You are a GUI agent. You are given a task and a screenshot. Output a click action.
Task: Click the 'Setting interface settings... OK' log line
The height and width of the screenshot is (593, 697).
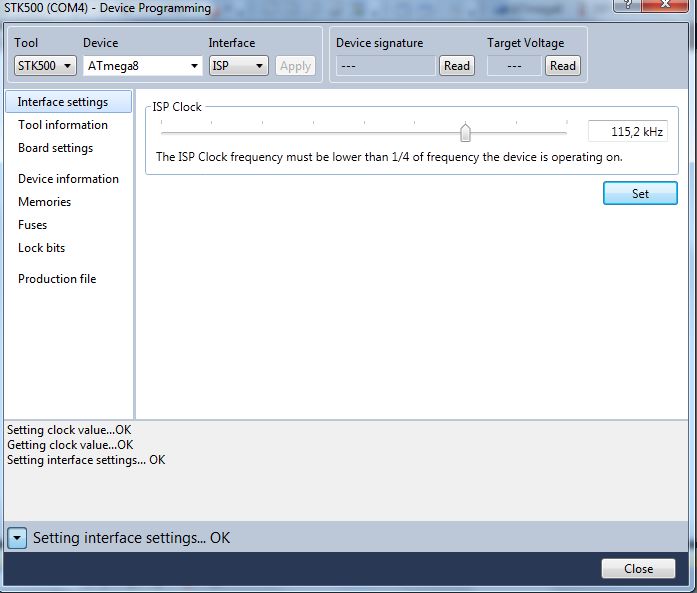[86, 460]
